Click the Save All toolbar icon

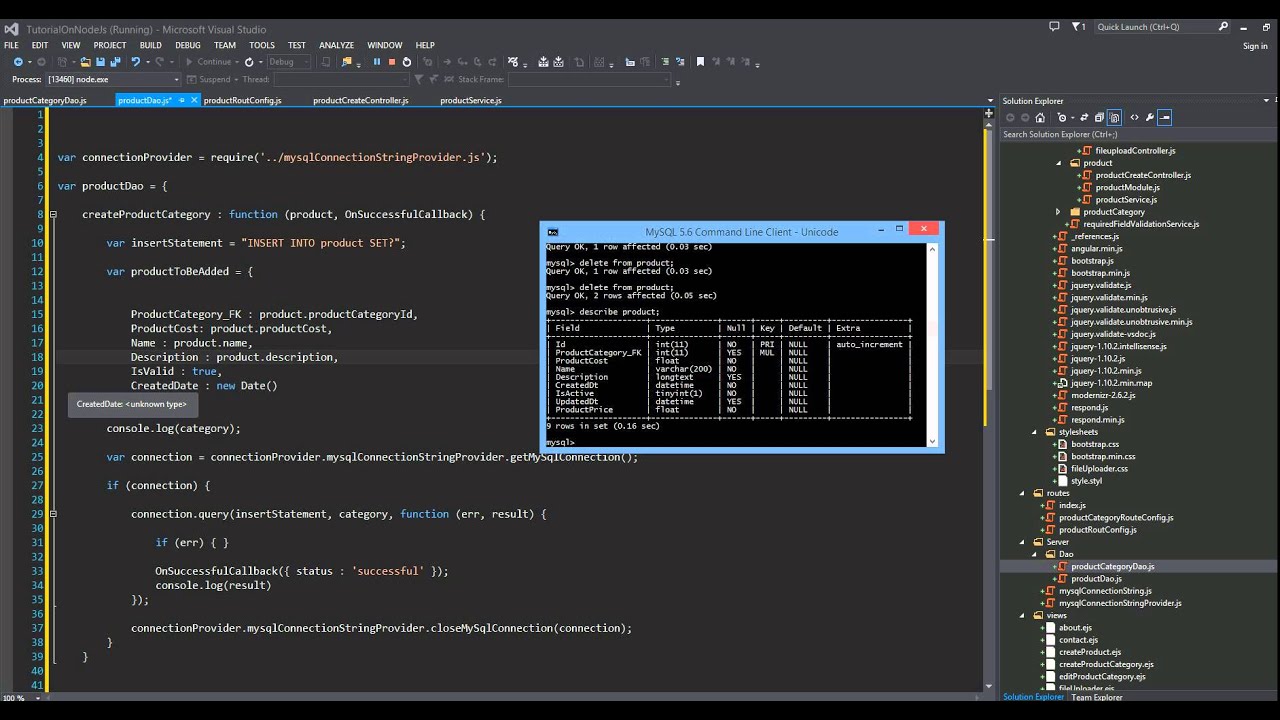tap(115, 61)
